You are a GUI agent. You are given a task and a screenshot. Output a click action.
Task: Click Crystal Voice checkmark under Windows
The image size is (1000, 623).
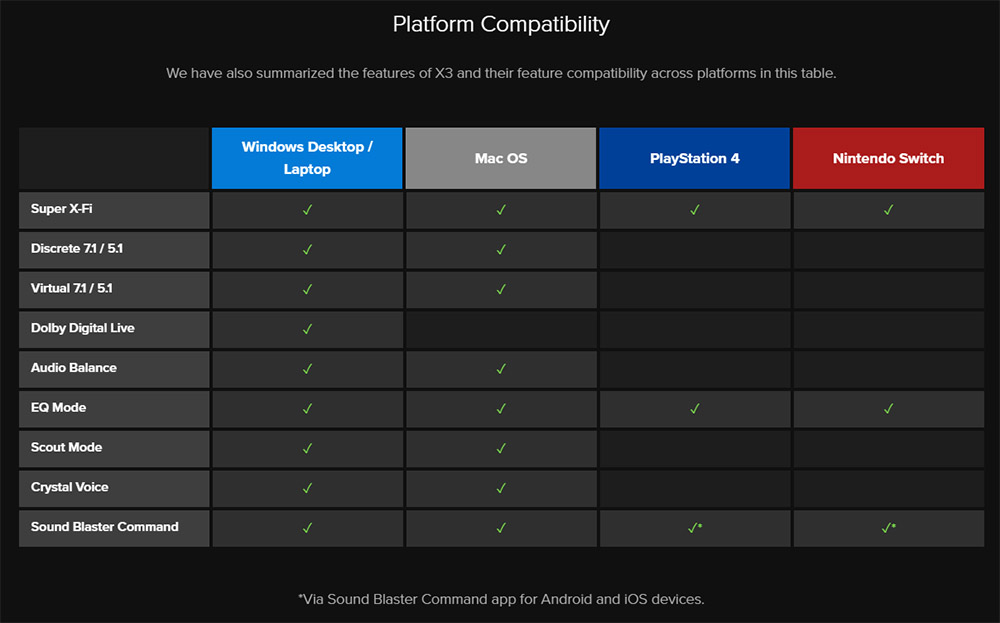click(x=307, y=488)
